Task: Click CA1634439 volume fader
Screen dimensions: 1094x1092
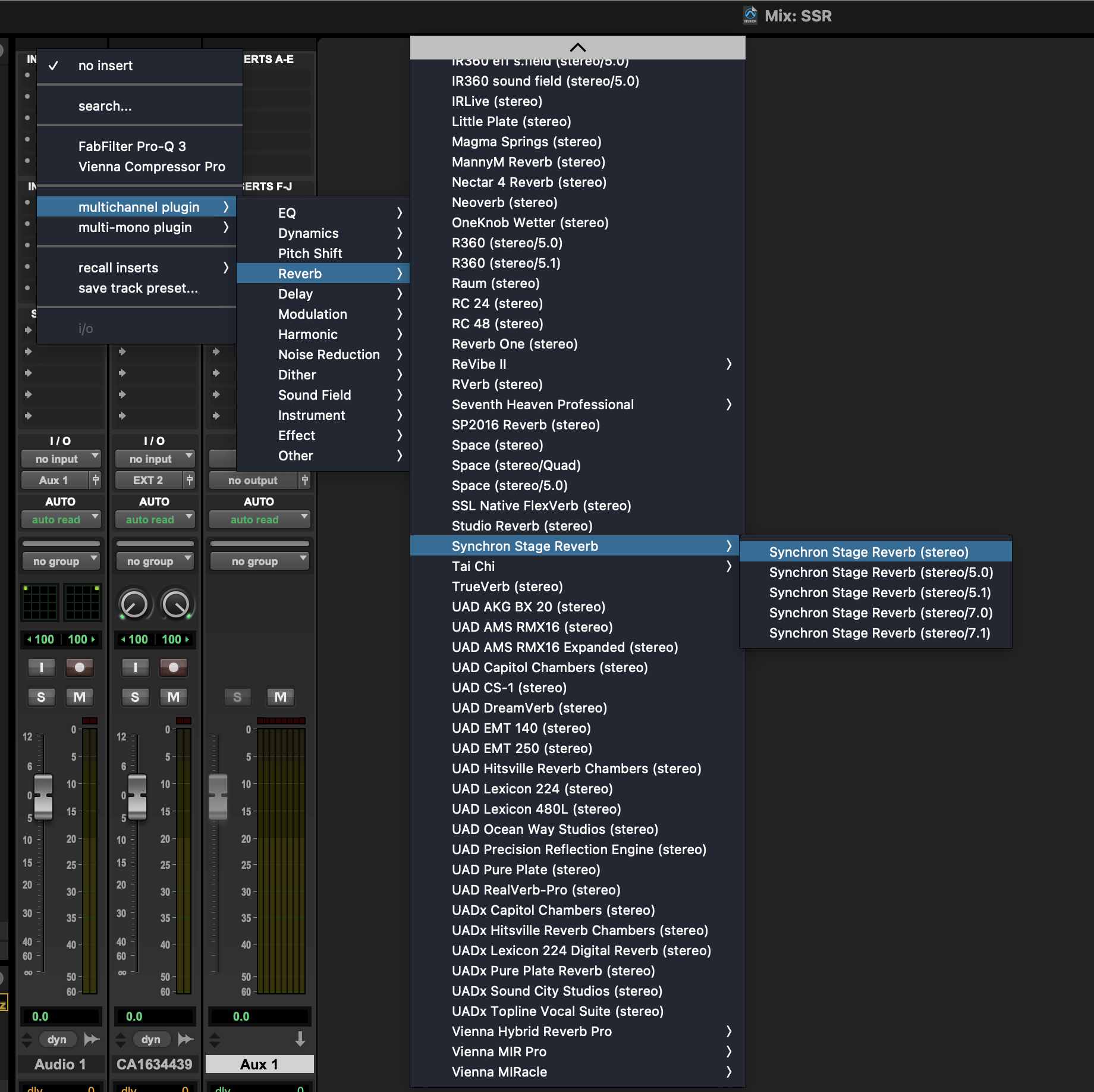Action: 137,796
